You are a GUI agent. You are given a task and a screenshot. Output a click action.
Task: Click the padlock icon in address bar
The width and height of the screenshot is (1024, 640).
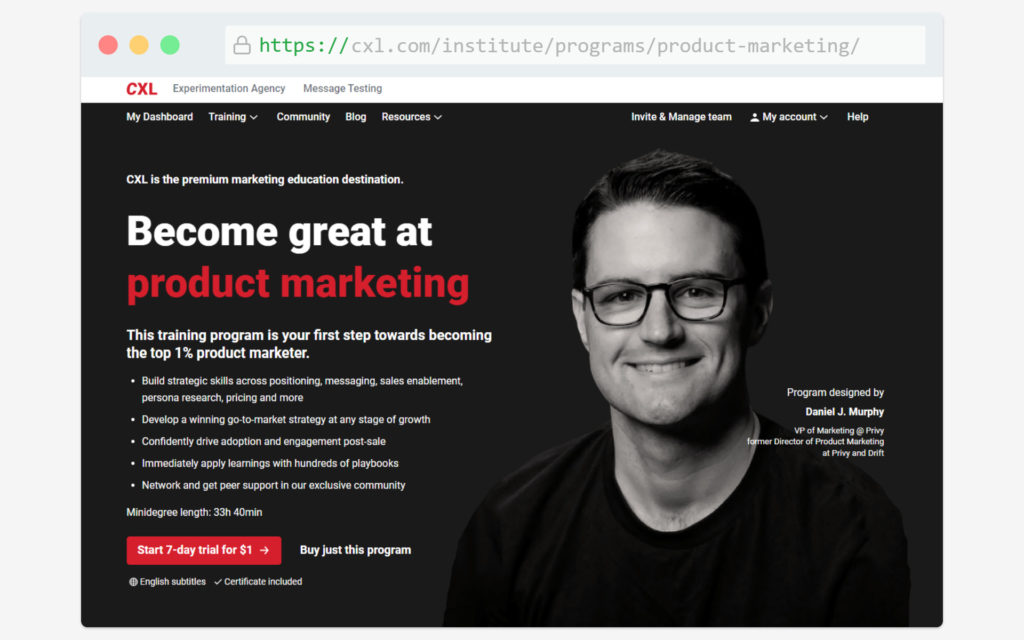point(242,45)
